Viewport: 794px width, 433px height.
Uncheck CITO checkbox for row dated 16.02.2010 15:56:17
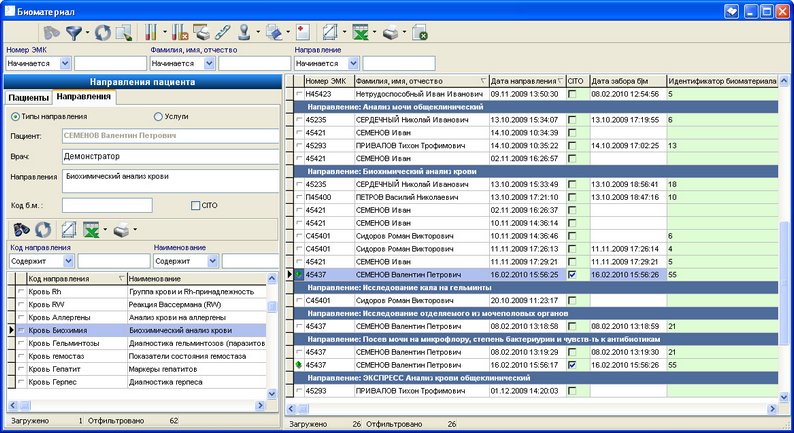(572, 365)
